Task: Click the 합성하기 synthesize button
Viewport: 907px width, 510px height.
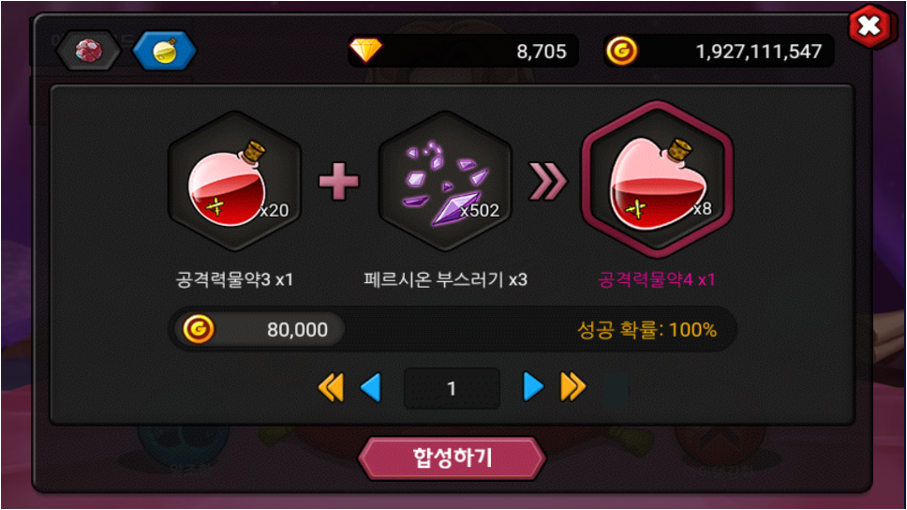Action: coord(452,458)
